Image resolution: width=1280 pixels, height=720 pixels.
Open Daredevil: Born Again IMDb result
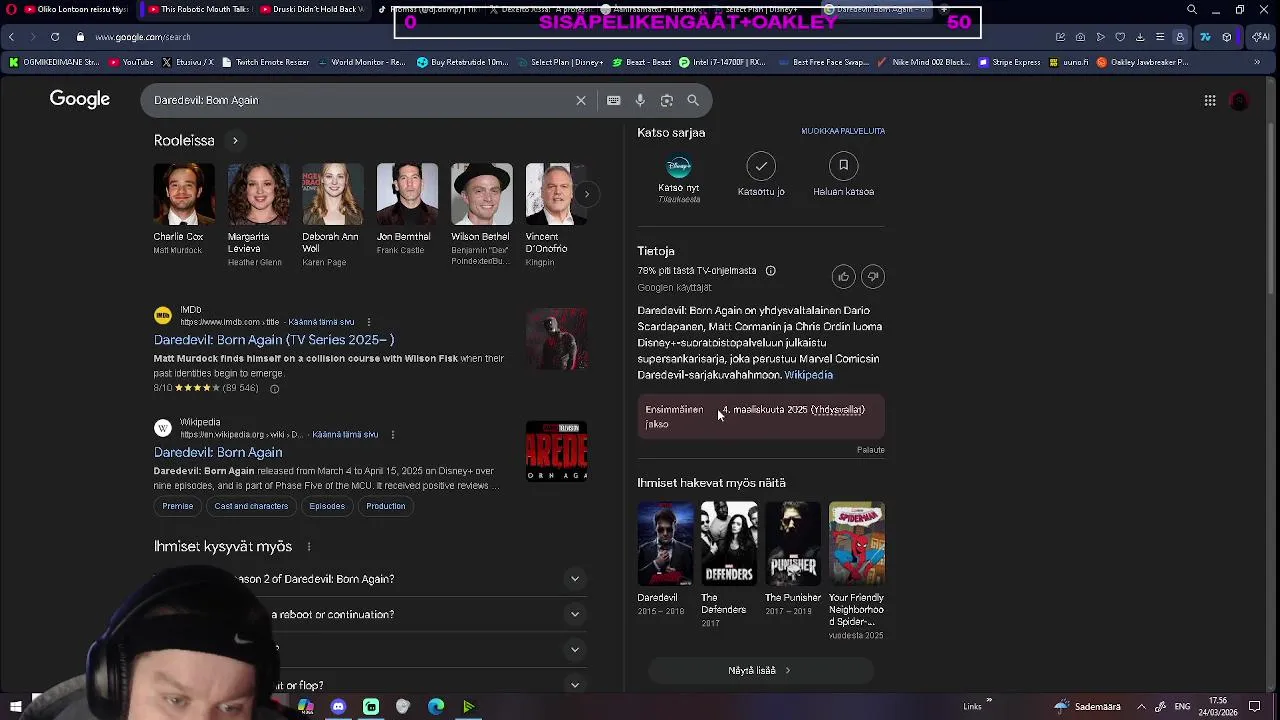tap(274, 340)
